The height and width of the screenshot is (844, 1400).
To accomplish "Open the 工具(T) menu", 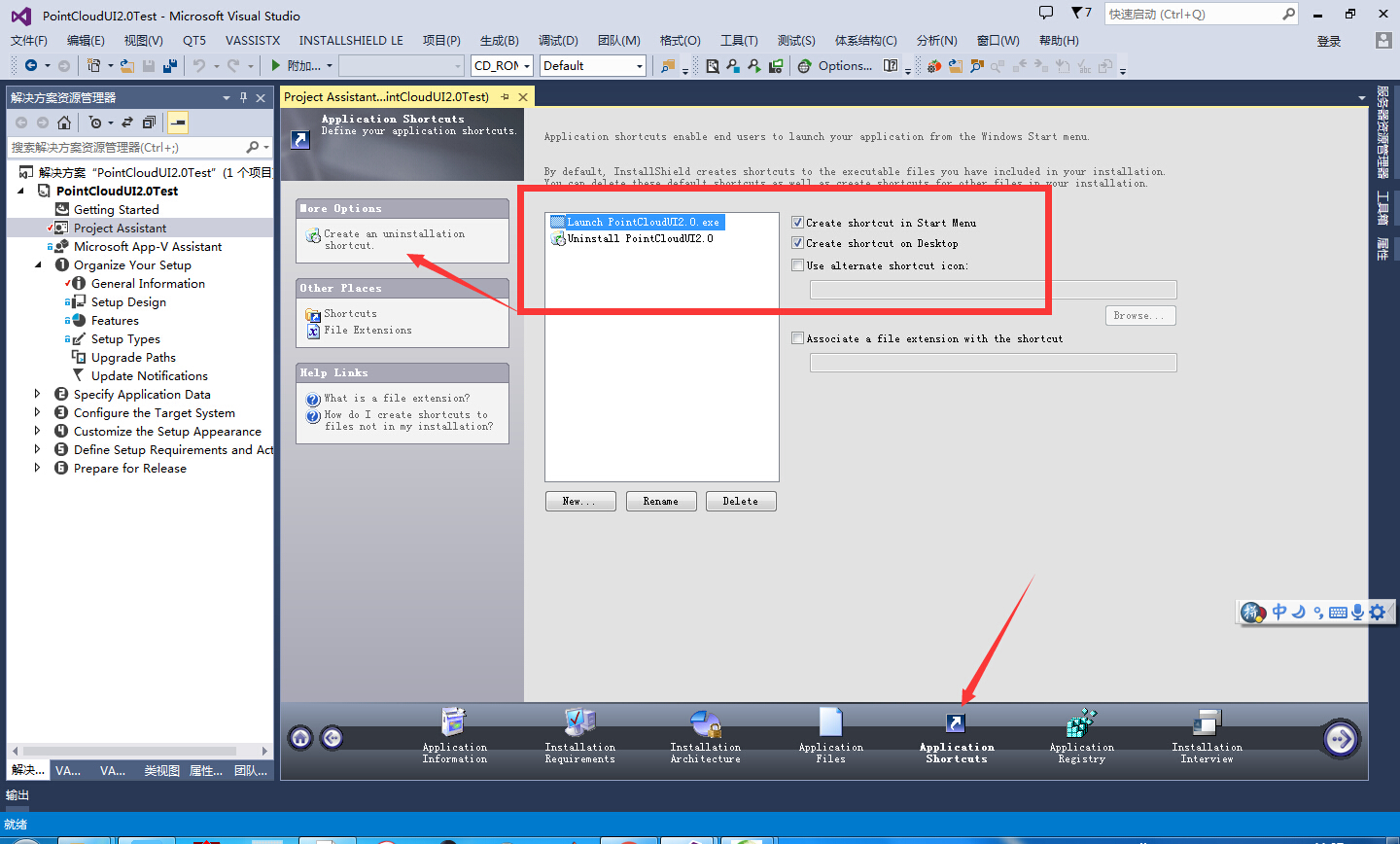I will (739, 40).
